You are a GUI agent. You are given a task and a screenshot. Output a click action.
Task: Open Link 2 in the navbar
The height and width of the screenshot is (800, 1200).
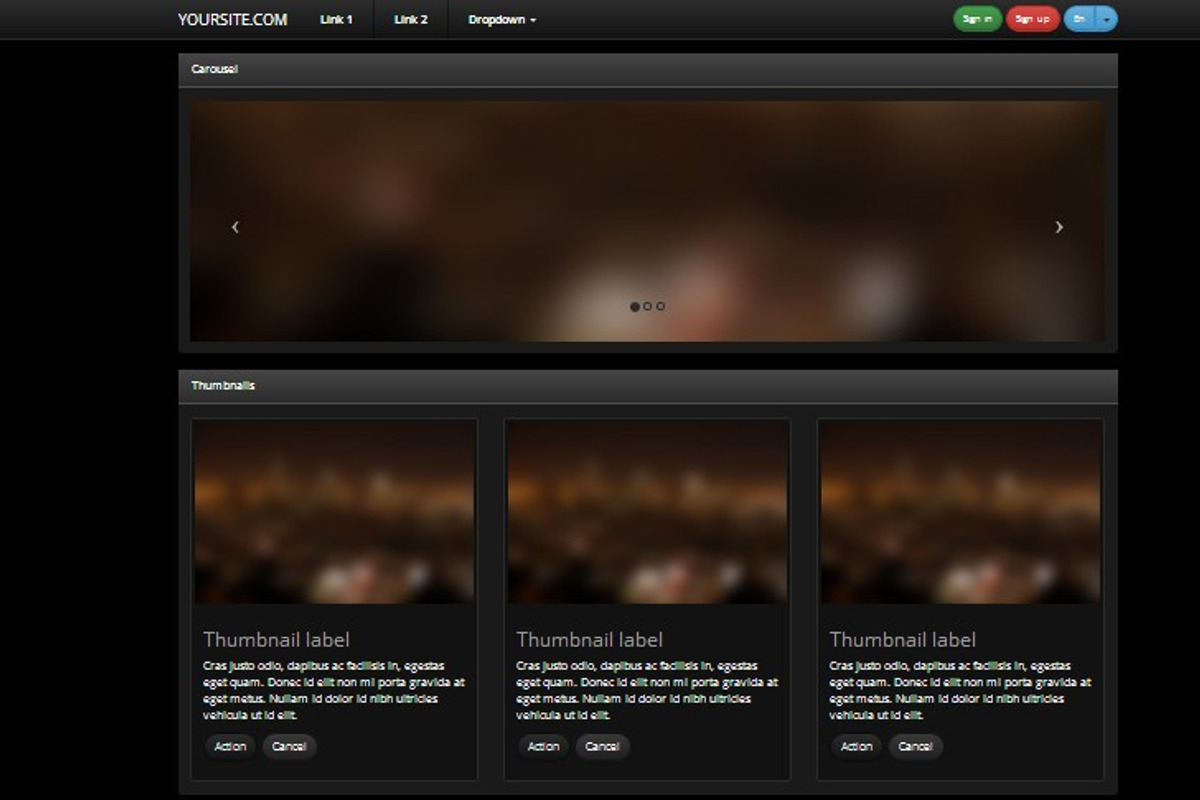click(x=410, y=19)
